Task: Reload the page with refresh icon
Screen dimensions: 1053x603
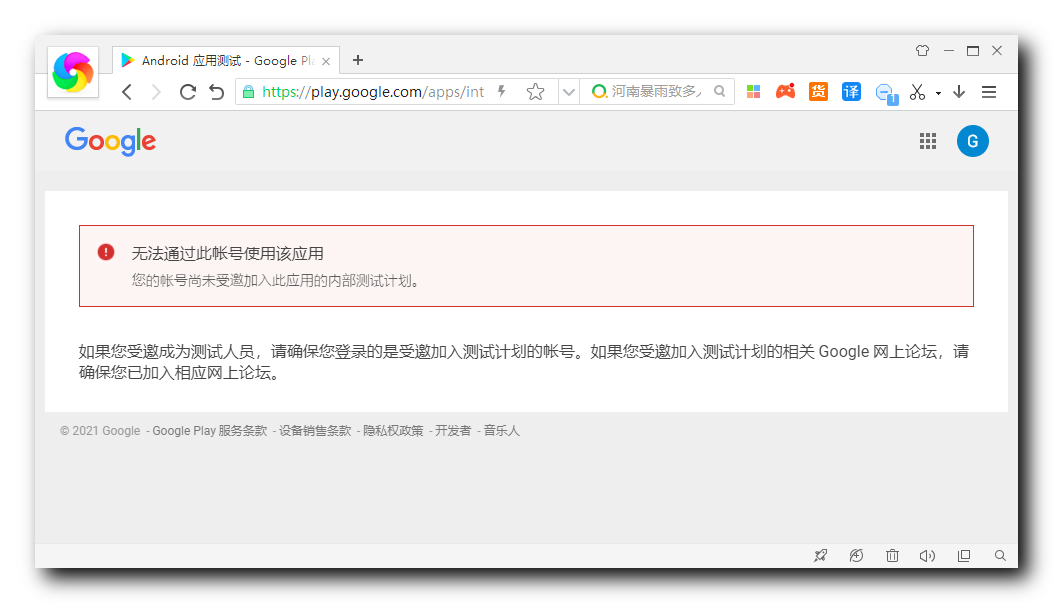Action: (187, 92)
